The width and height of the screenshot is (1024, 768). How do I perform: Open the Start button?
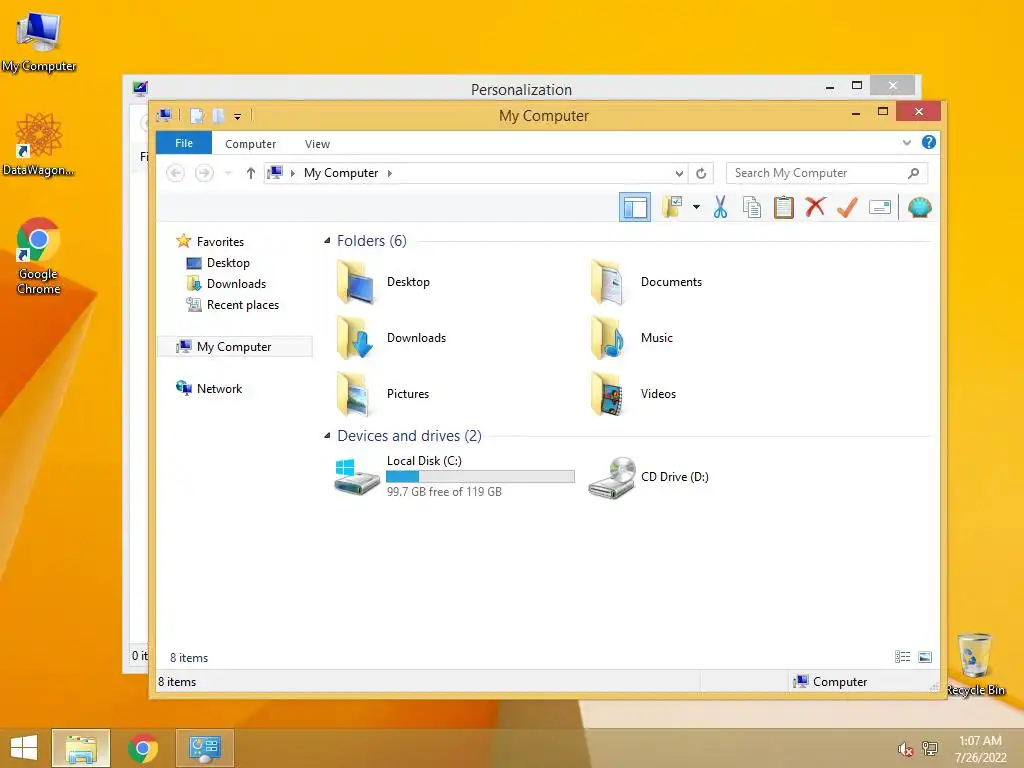pyautogui.click(x=24, y=748)
